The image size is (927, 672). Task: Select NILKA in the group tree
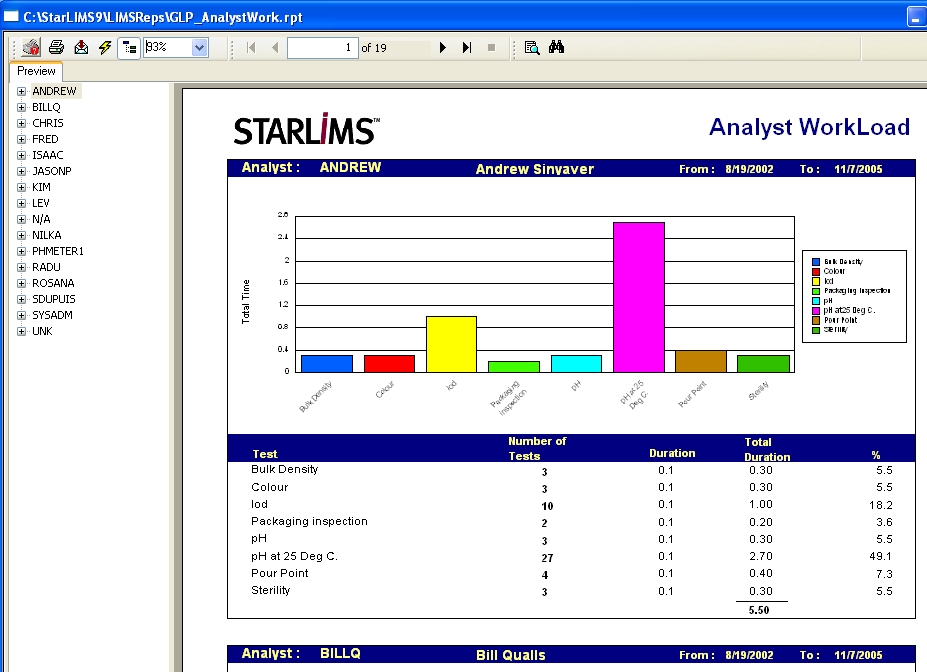[x=47, y=235]
